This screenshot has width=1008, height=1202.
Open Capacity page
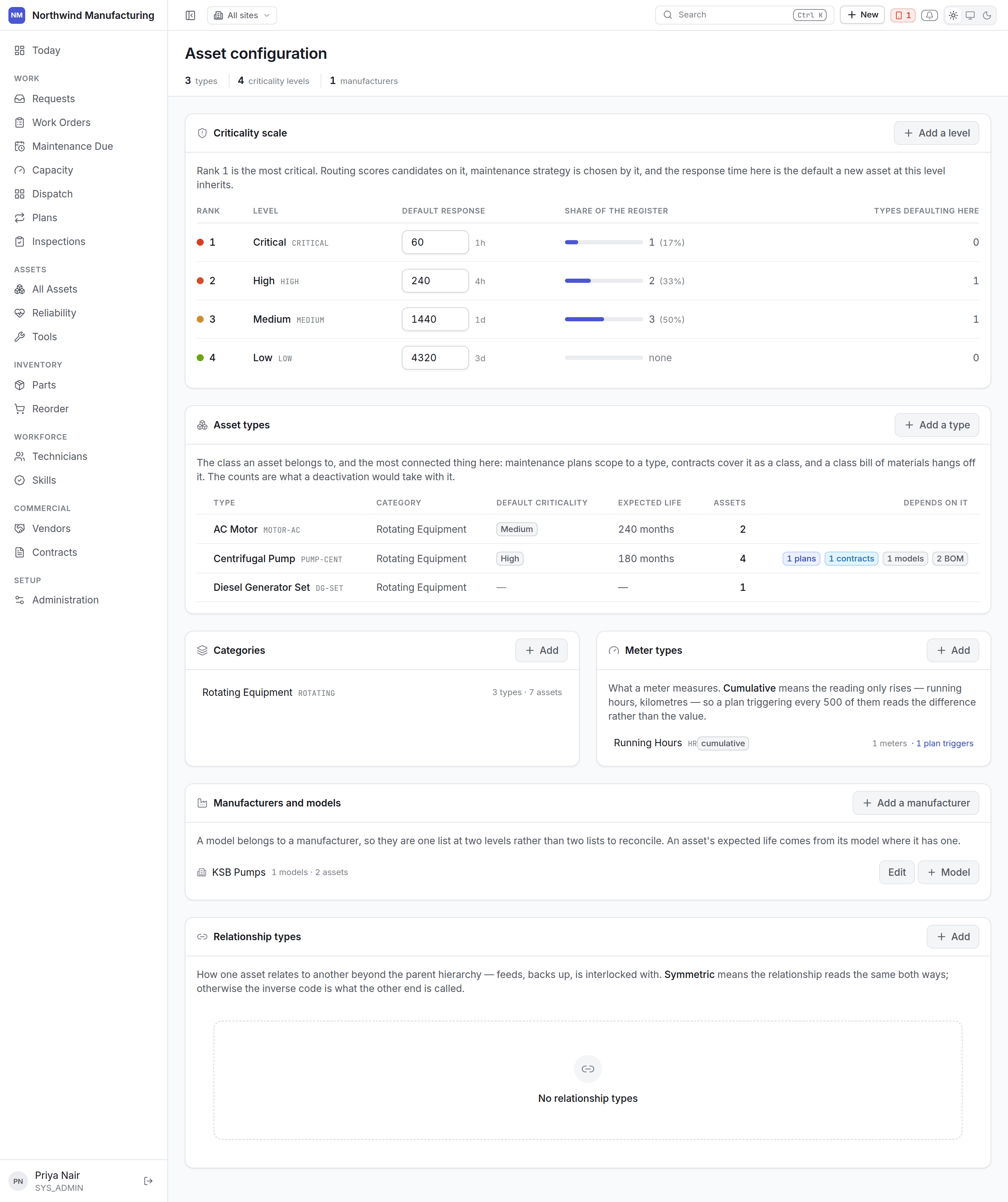84,170
